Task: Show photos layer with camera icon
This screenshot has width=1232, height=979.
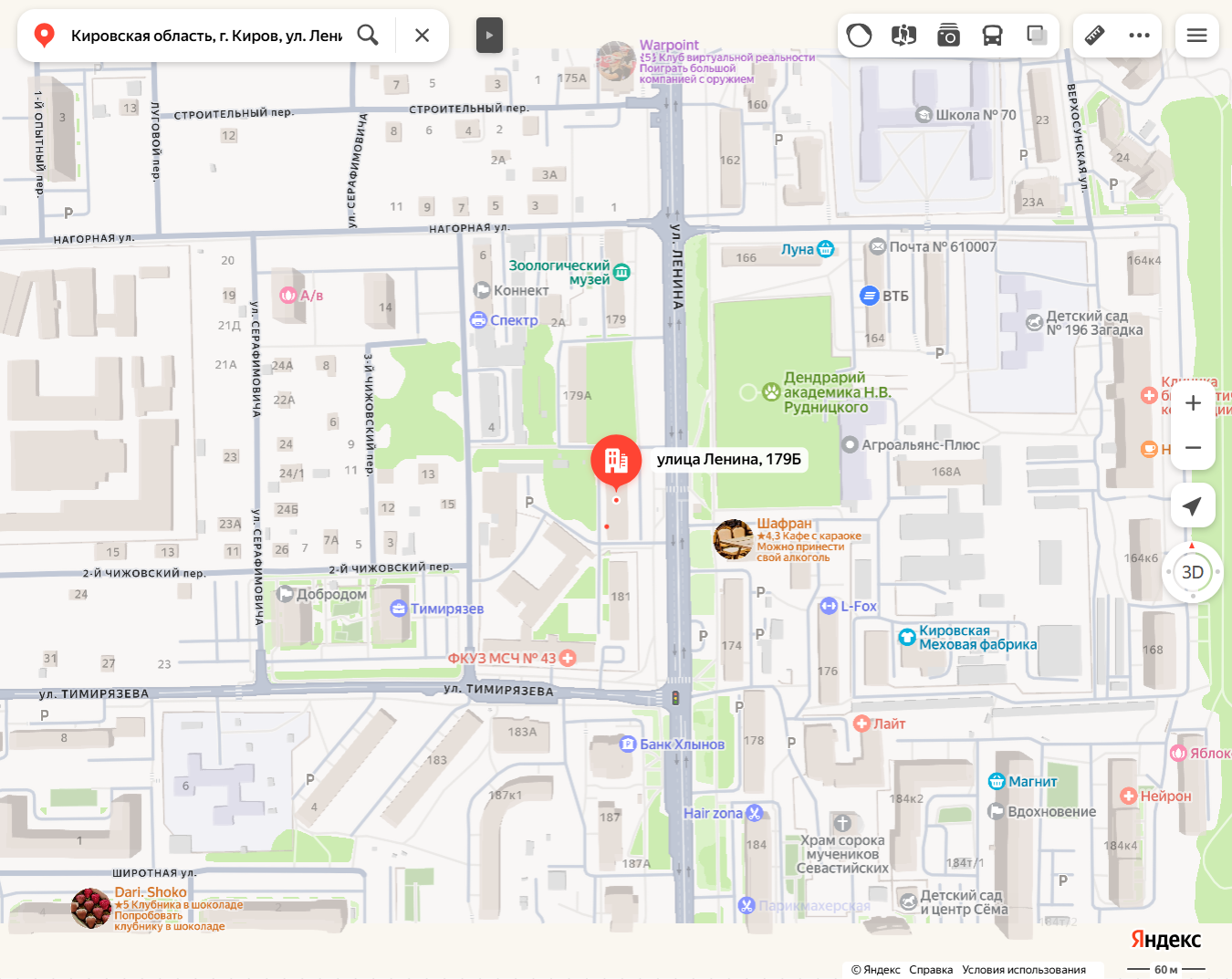Action: (x=948, y=36)
